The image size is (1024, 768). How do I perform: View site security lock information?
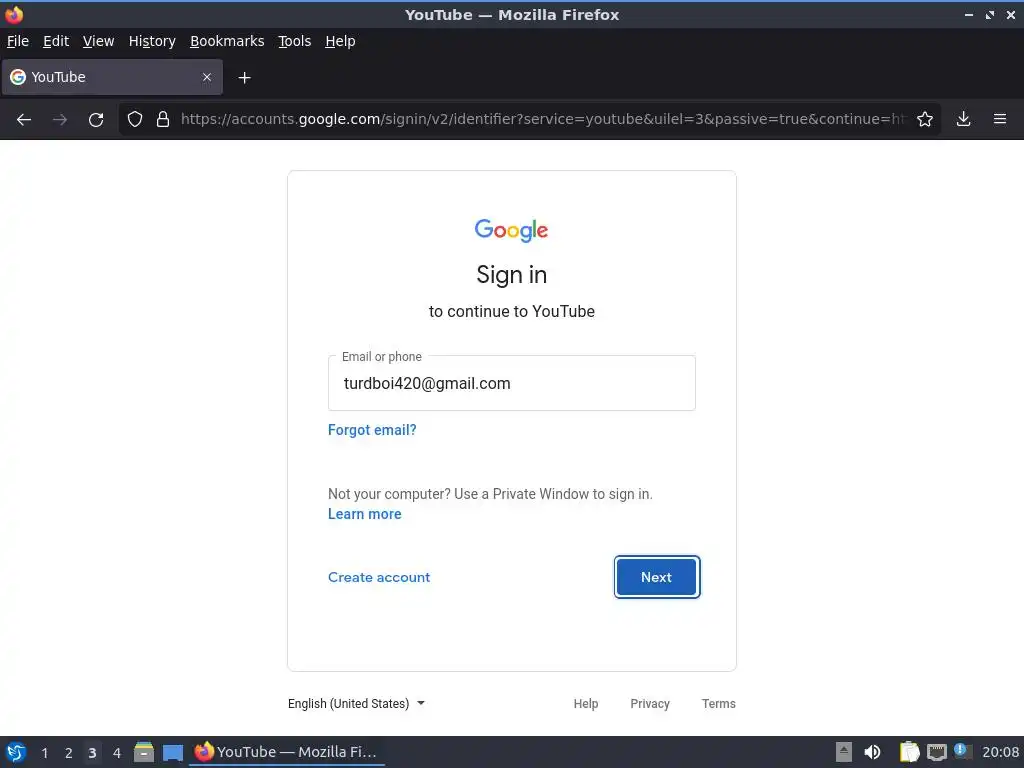(163, 119)
